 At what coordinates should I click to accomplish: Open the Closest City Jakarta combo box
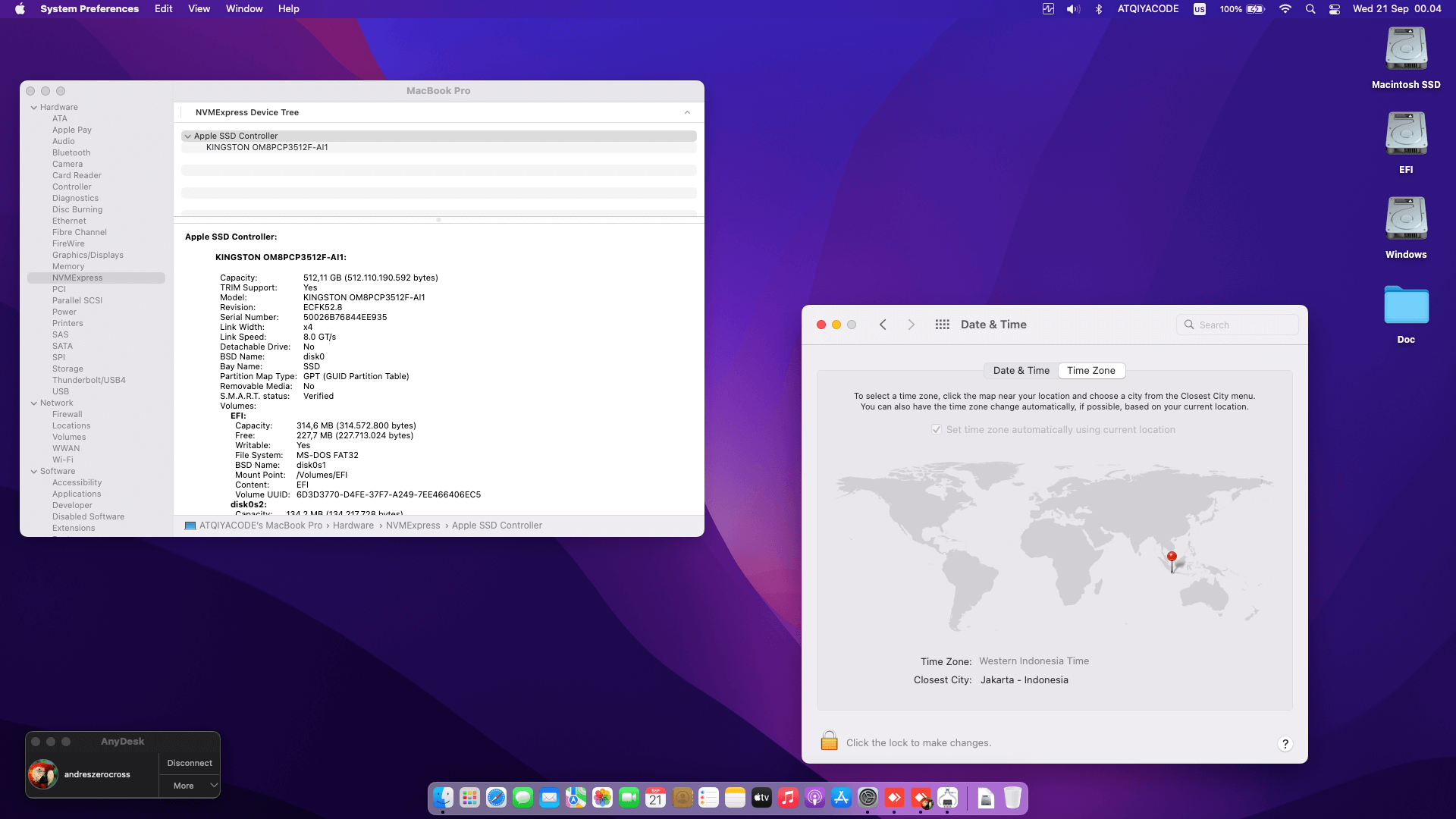click(x=1024, y=680)
